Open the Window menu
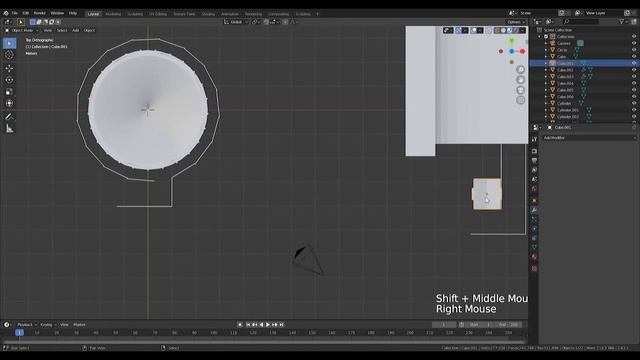Image resolution: width=640 pixels, height=360 pixels. 57,13
